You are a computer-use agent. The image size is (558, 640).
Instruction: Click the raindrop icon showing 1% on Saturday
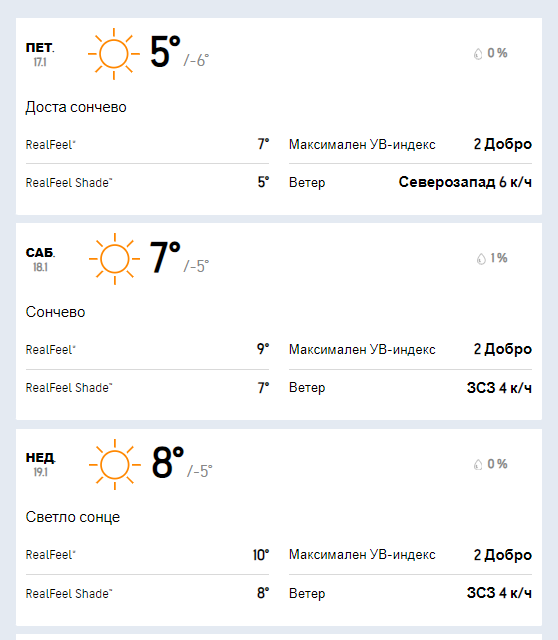coord(481,259)
